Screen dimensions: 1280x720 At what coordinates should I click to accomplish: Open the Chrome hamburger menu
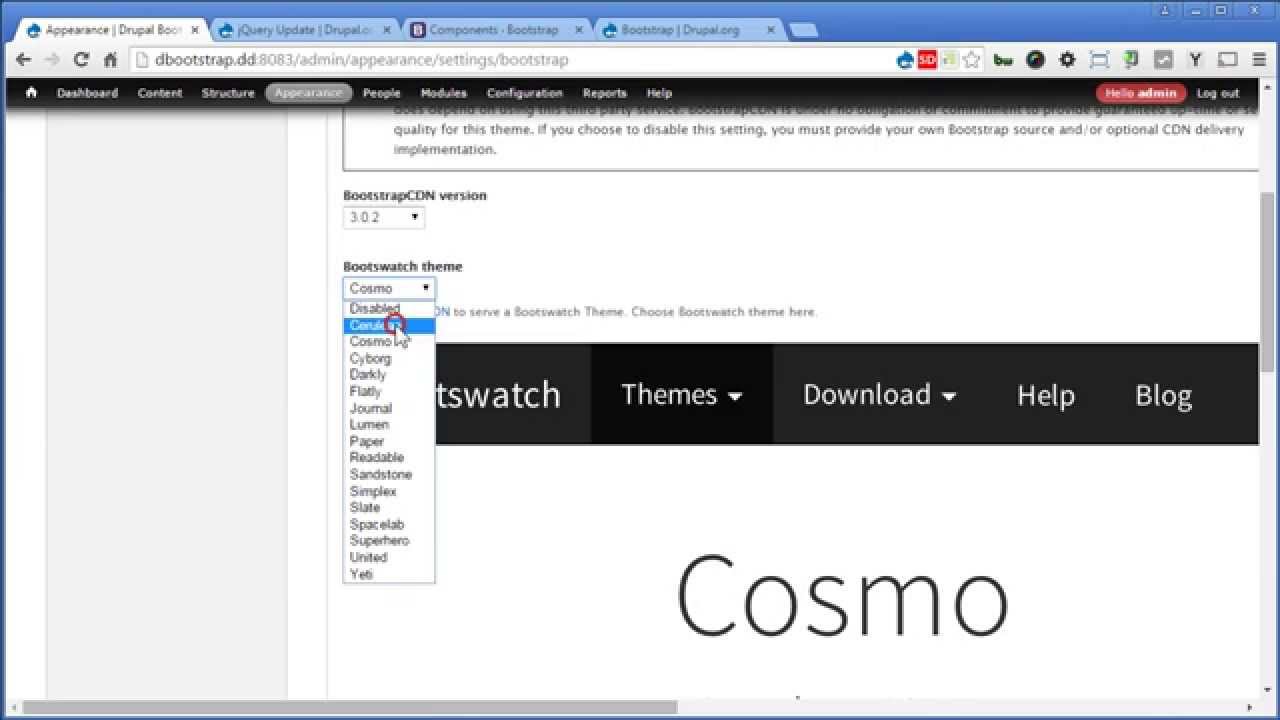1259,60
